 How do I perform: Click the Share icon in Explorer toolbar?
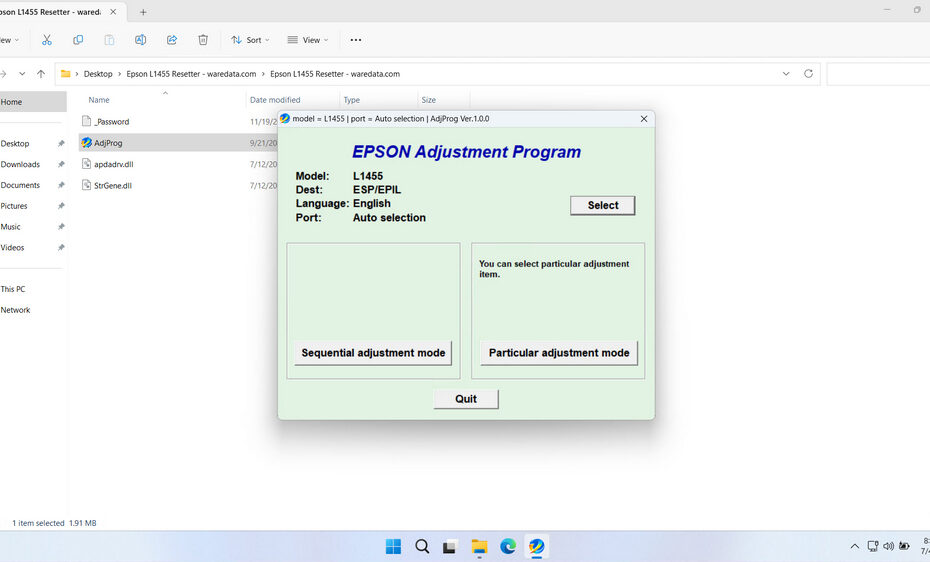[172, 40]
